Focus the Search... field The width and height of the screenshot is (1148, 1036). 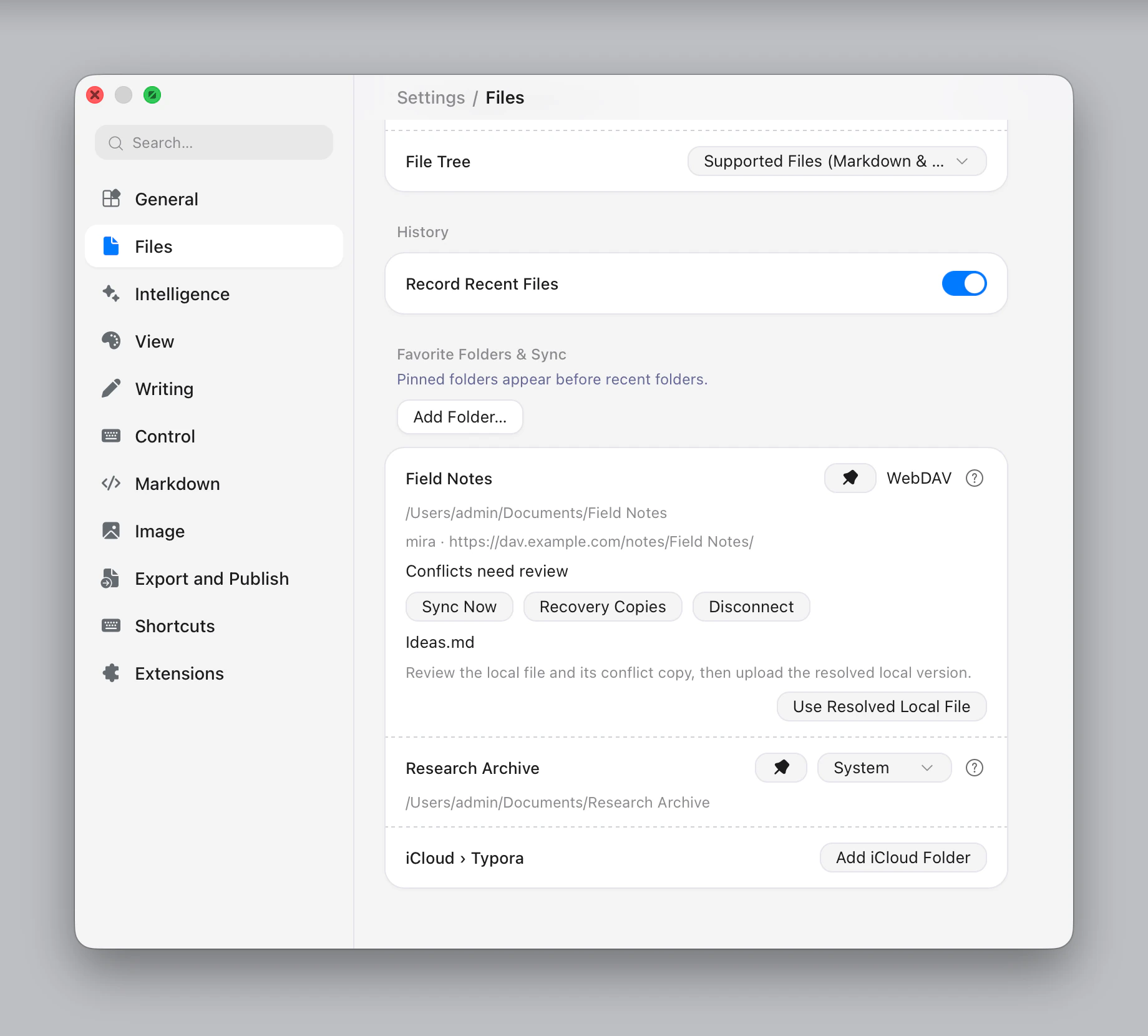click(x=214, y=142)
